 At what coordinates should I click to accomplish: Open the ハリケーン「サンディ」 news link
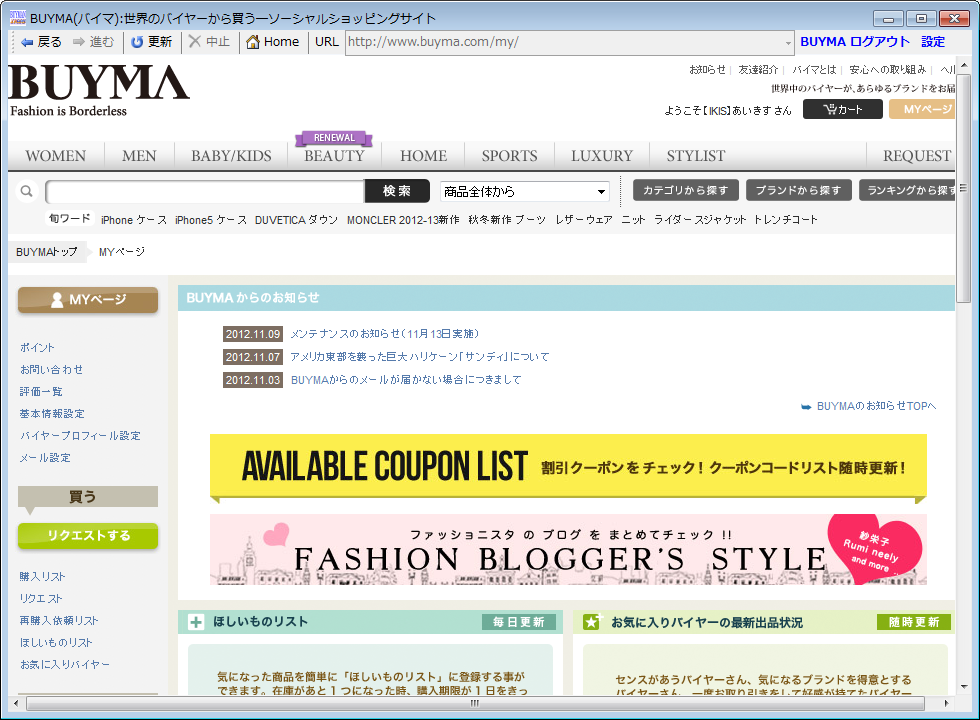click(420, 357)
